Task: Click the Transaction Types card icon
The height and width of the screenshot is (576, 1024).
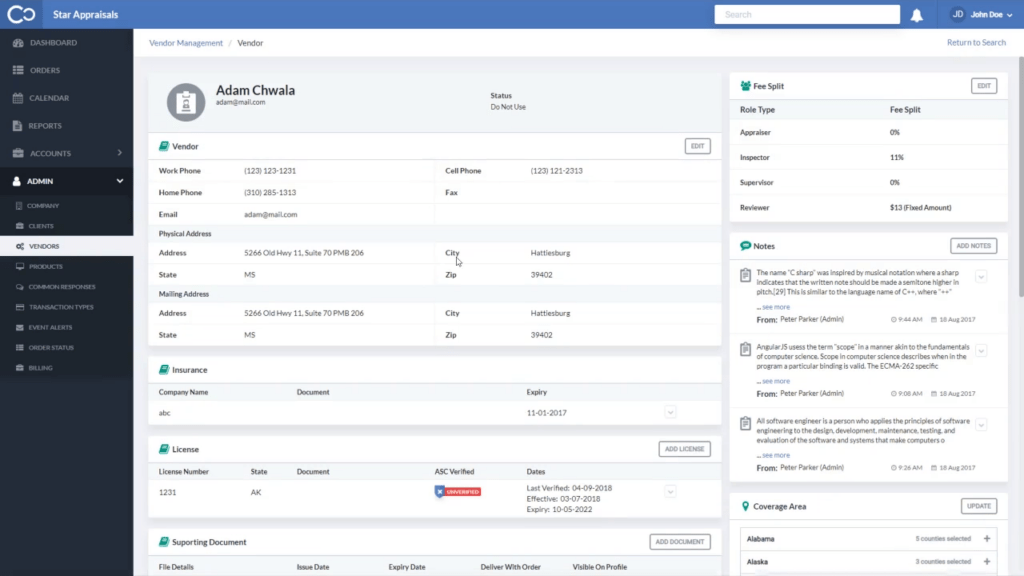Action: [20, 307]
